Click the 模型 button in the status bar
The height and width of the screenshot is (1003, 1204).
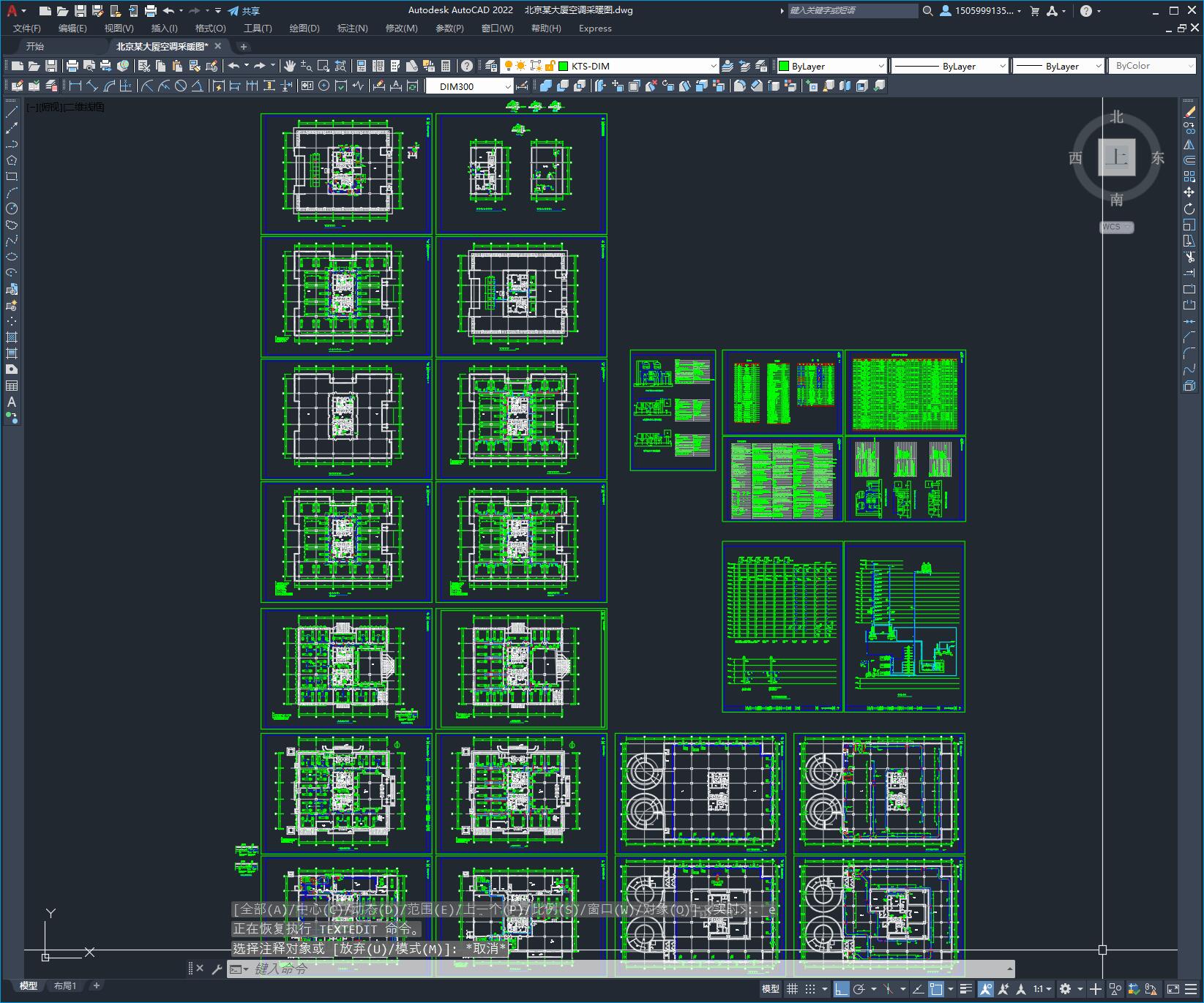point(770,989)
